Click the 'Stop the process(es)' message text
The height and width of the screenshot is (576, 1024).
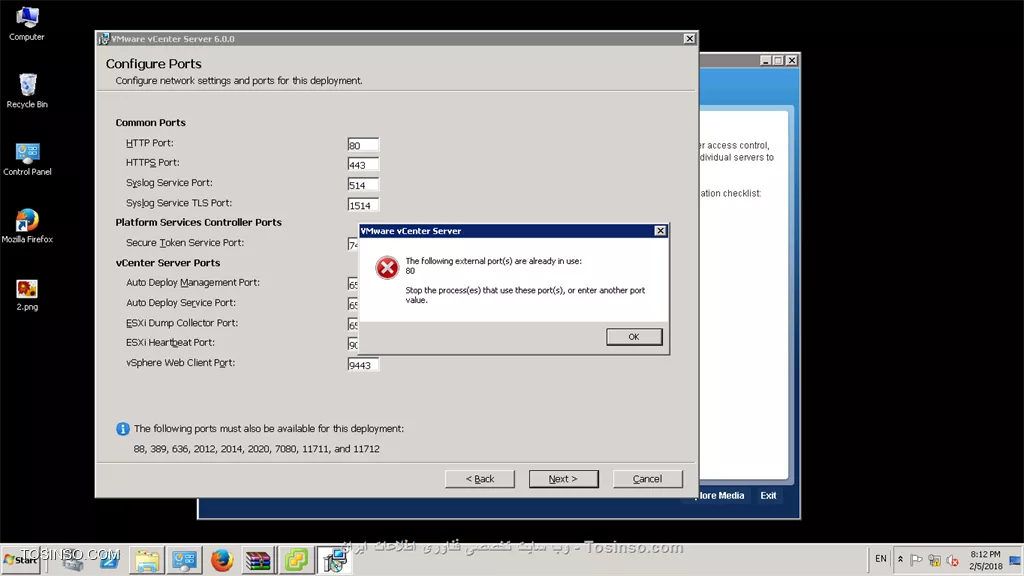coord(525,295)
